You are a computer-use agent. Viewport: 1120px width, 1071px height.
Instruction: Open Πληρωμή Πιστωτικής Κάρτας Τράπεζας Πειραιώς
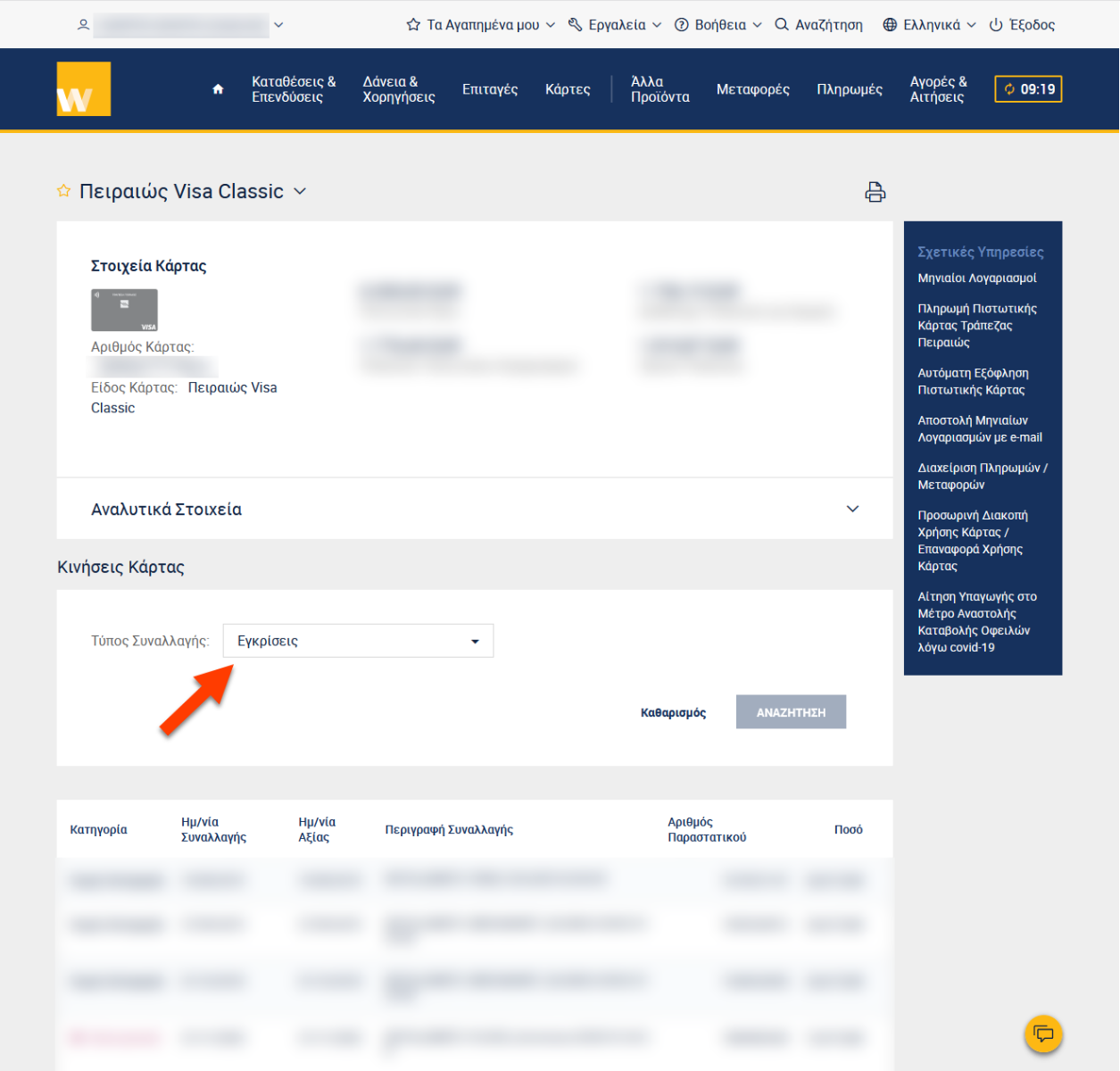tap(977, 326)
